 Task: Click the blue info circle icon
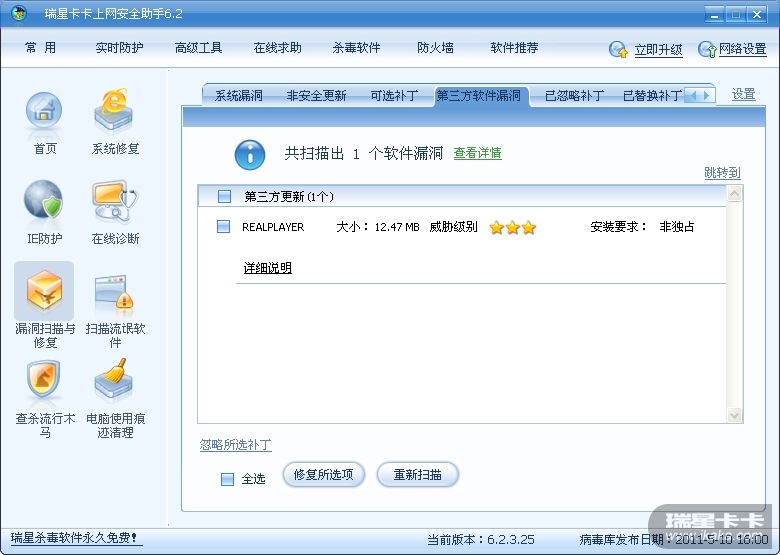pyautogui.click(x=250, y=155)
